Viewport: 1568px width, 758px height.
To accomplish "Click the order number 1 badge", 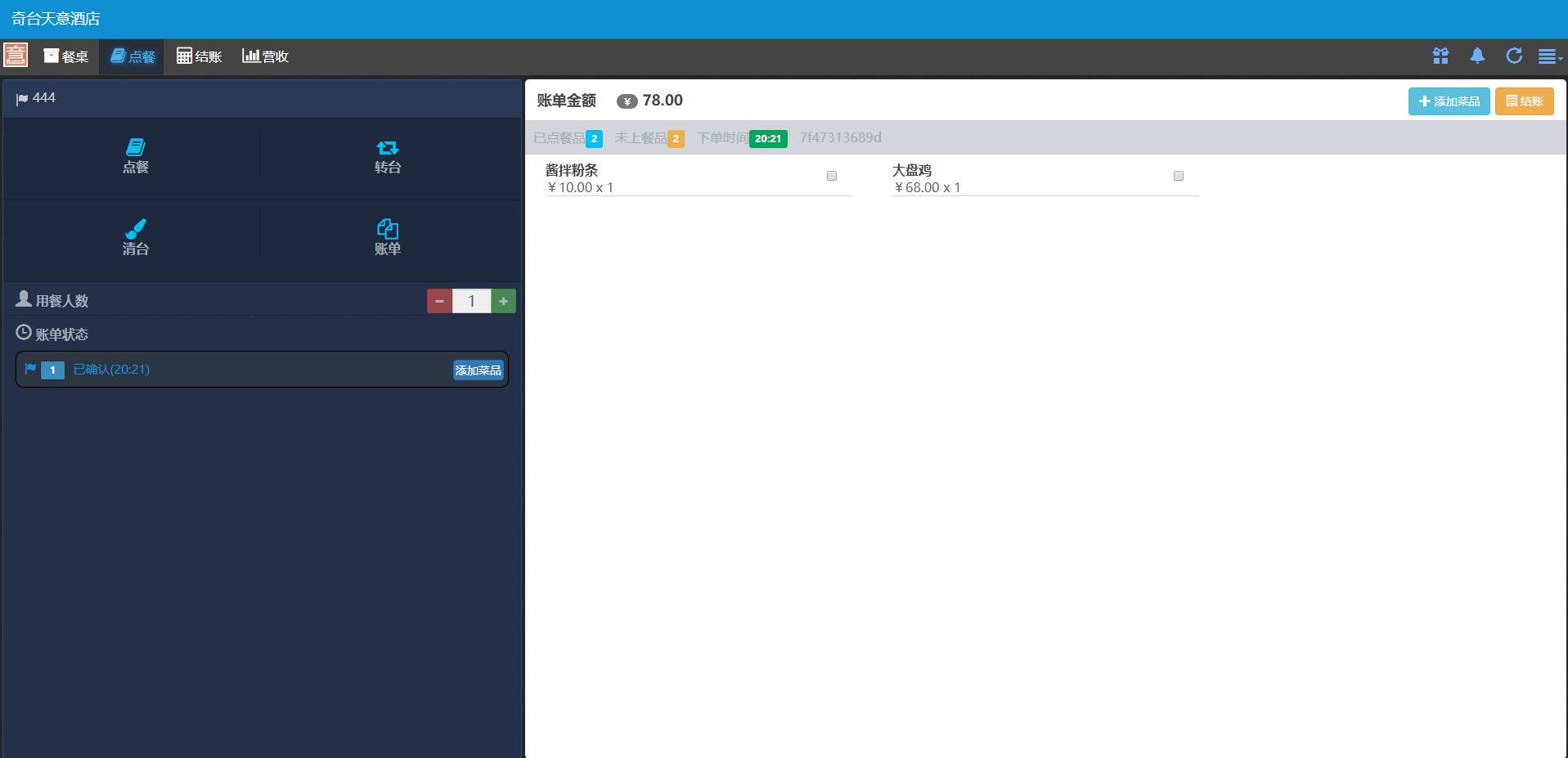I will pyautogui.click(x=52, y=370).
